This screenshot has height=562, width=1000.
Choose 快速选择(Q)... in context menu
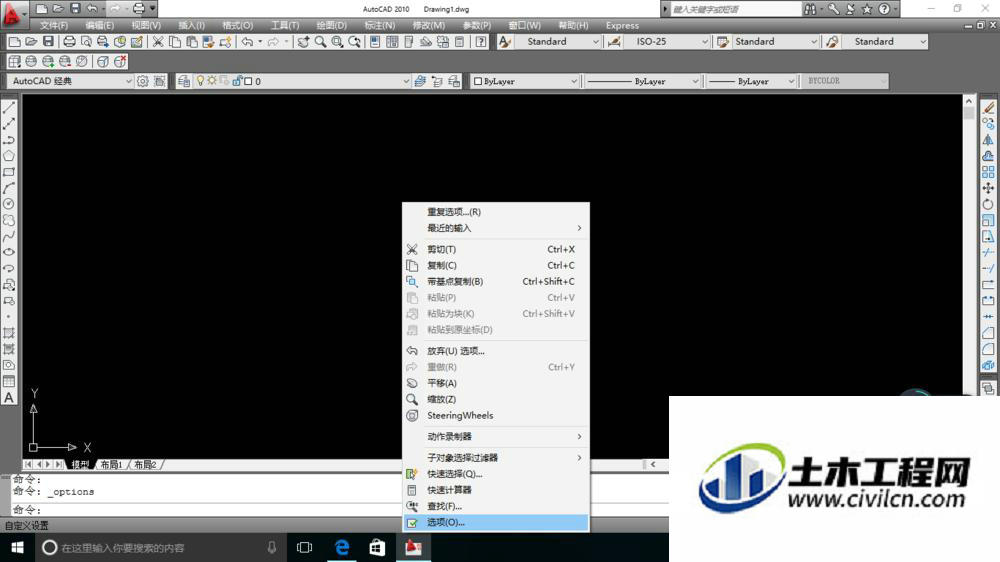coord(496,474)
